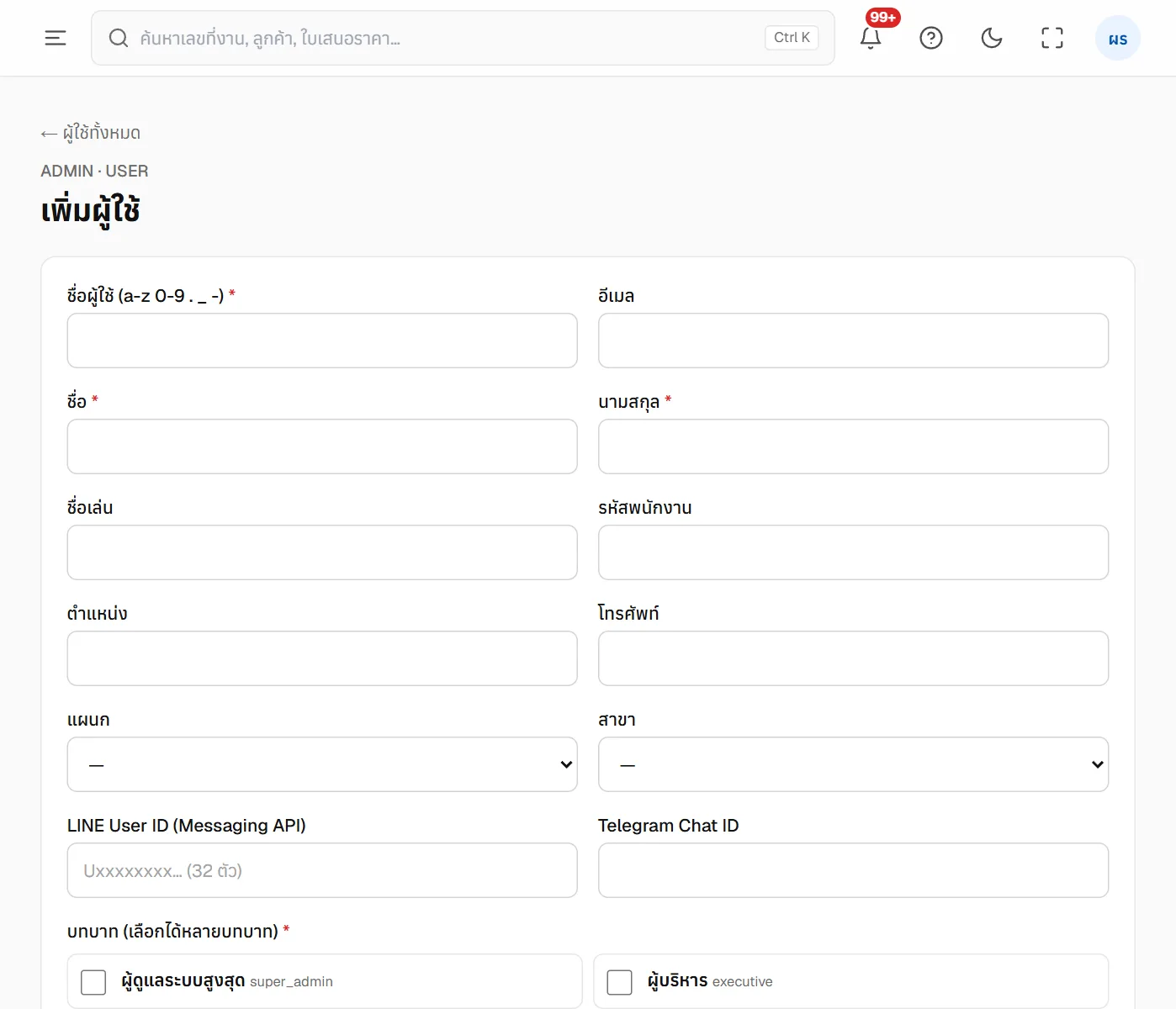This screenshot has width=1176, height=1009.
Task: Focus the top search bar
Action: (463, 38)
